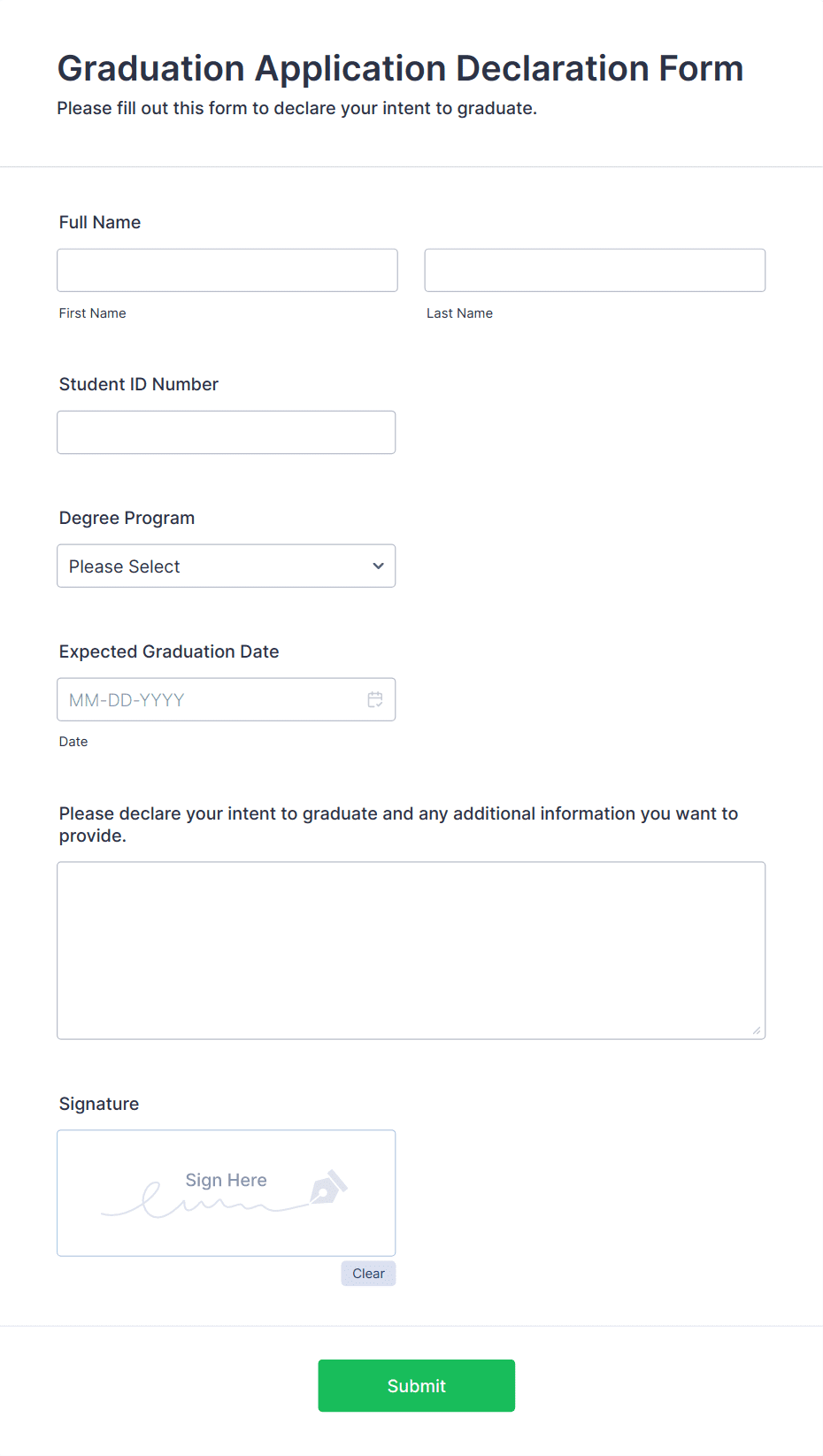Submit the graduation application form
This screenshot has width=823, height=1456.
[417, 1386]
